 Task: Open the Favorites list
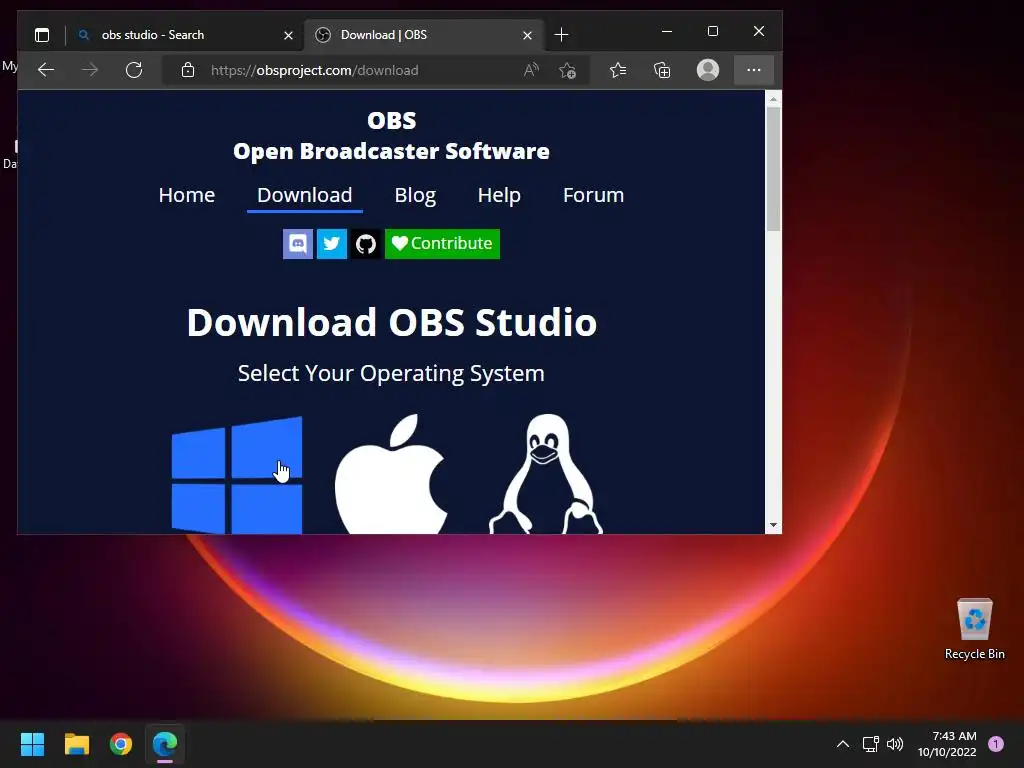[618, 70]
